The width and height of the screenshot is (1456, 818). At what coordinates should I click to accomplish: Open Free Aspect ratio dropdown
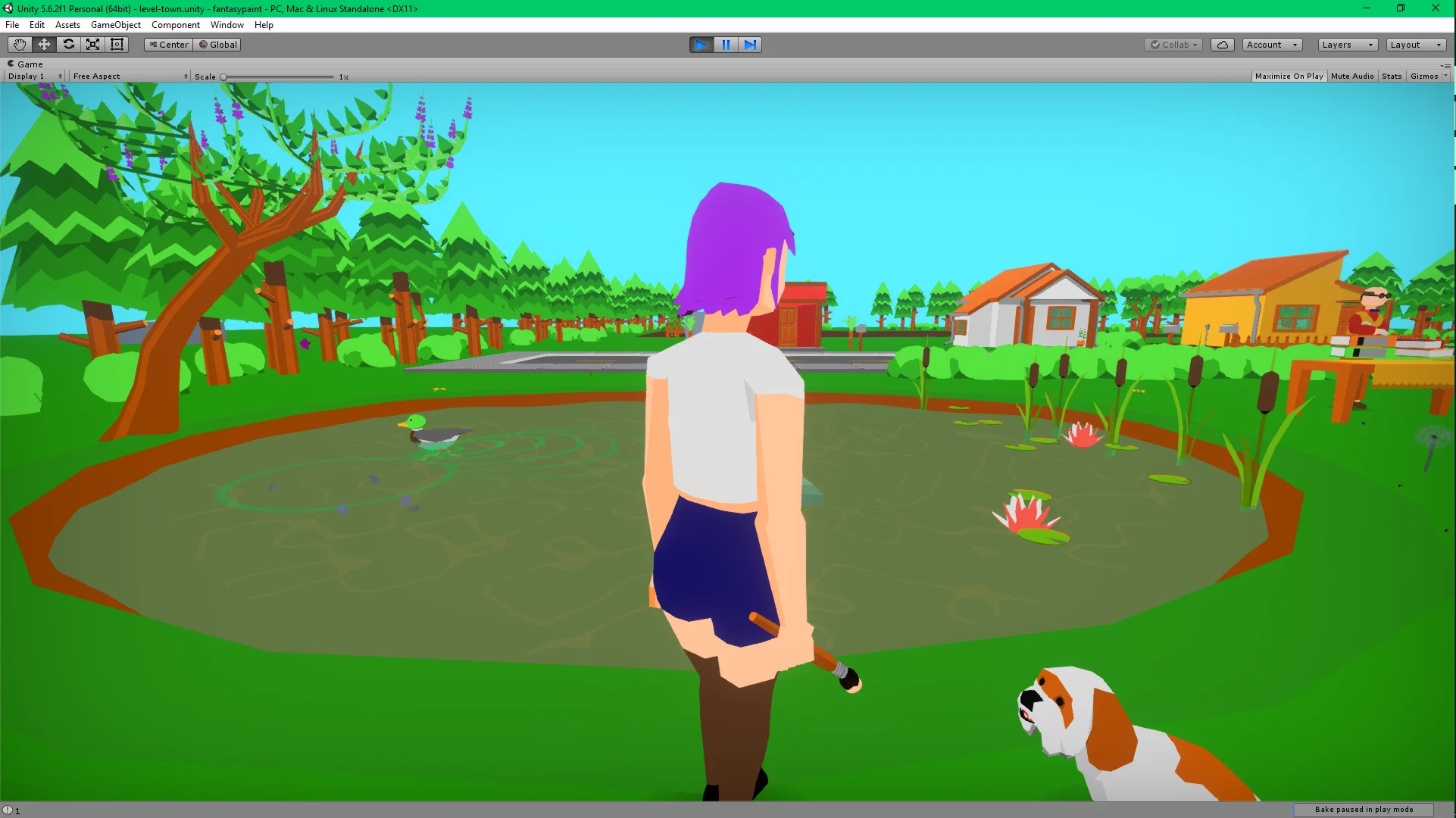[x=130, y=76]
